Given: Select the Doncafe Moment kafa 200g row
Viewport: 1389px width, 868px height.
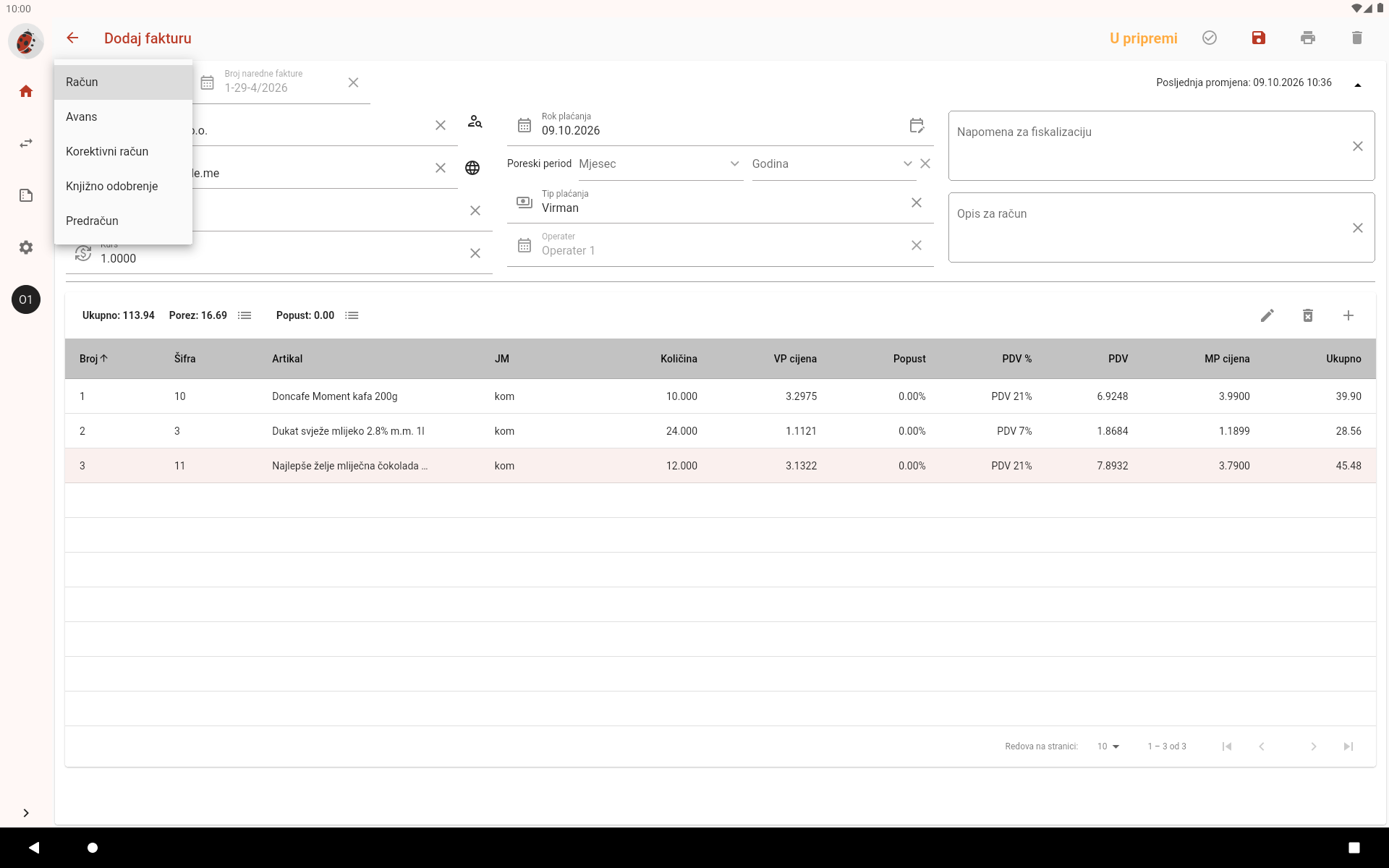Looking at the screenshot, I should pos(721,396).
